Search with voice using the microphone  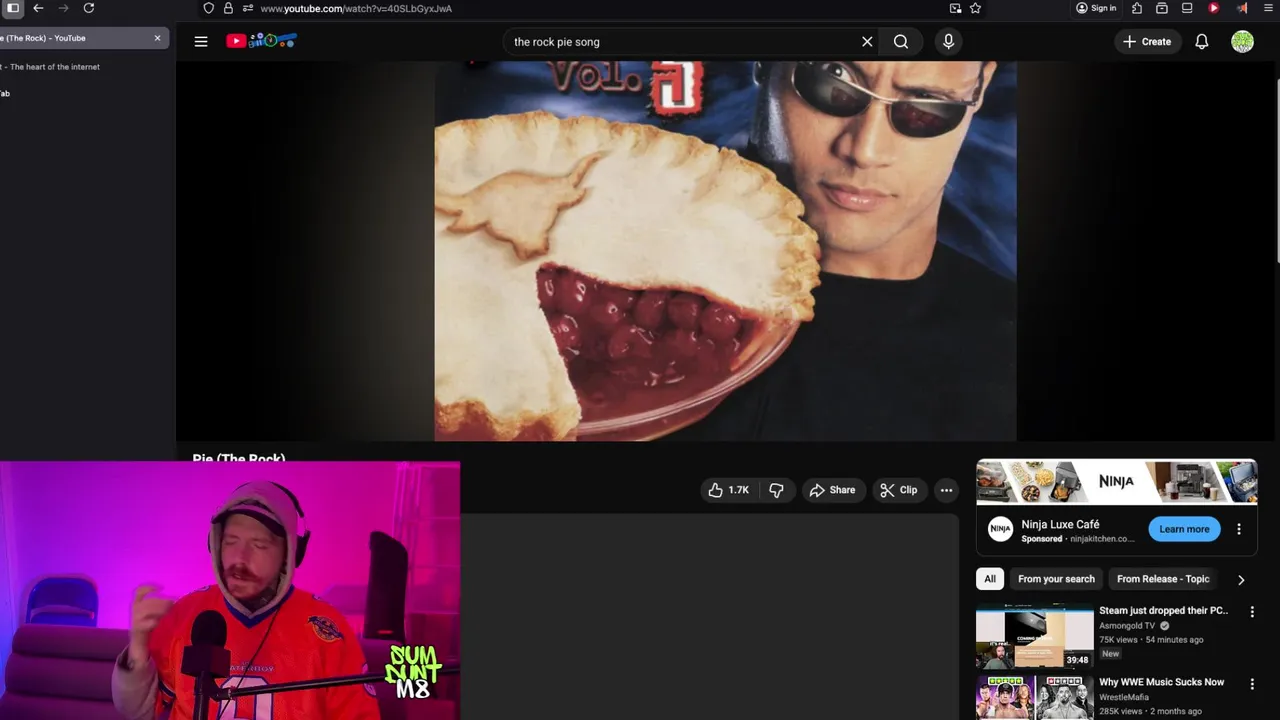click(x=948, y=42)
